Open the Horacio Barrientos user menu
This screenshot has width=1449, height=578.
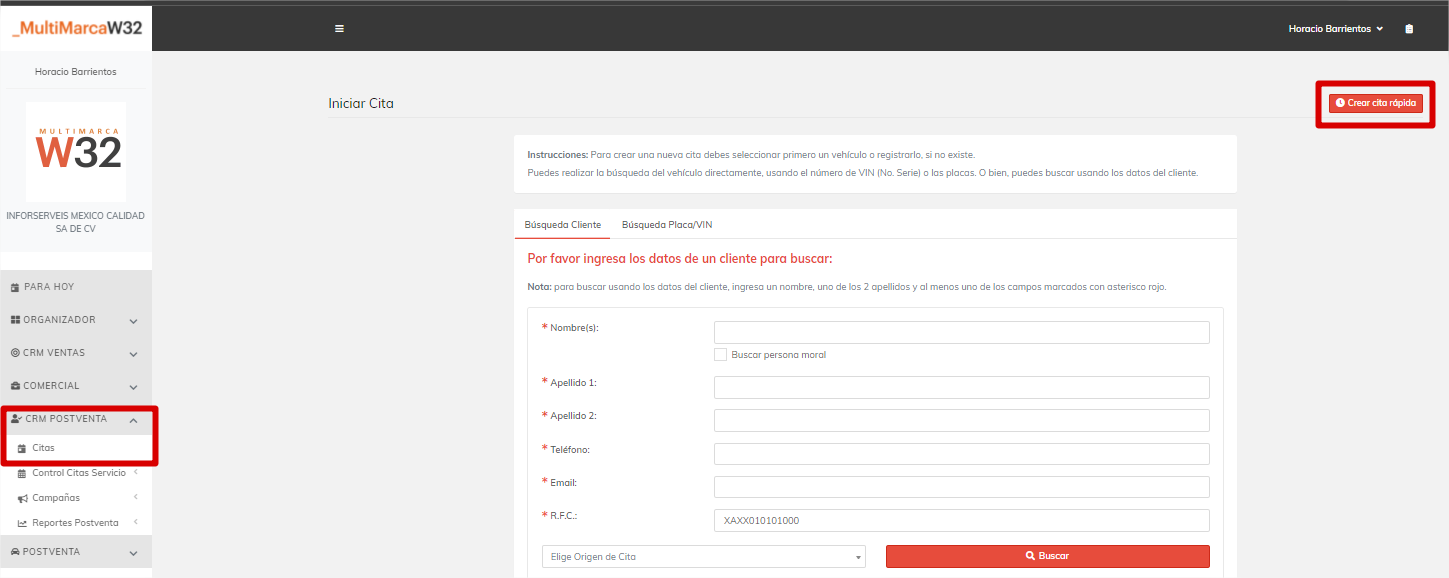click(1335, 29)
